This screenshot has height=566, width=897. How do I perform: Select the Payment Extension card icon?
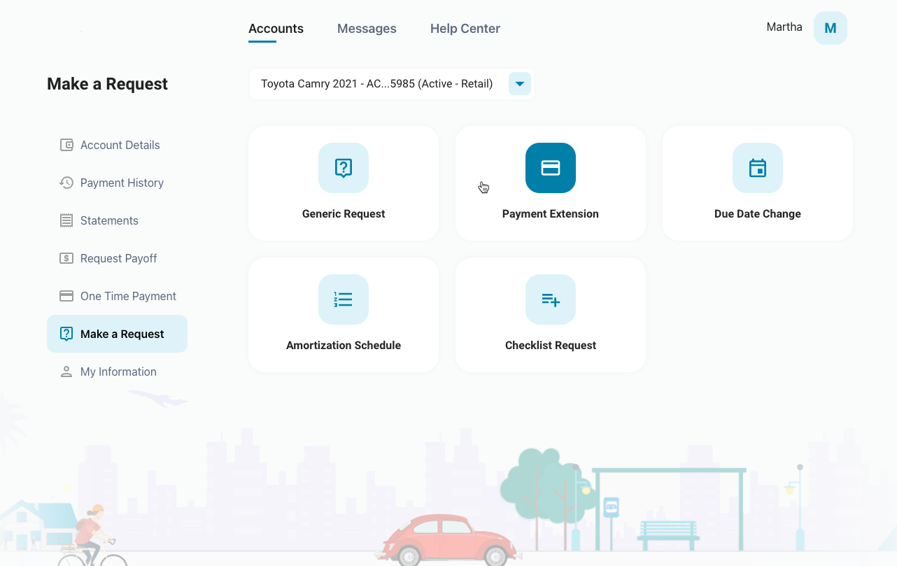point(550,168)
